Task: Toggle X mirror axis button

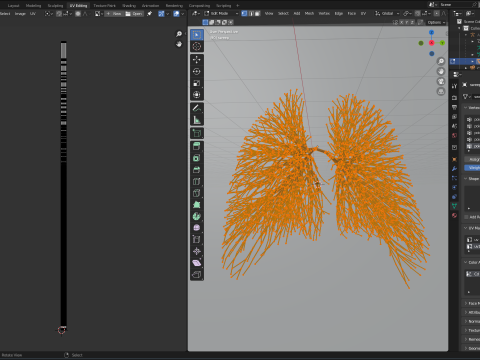Action: coord(401,22)
